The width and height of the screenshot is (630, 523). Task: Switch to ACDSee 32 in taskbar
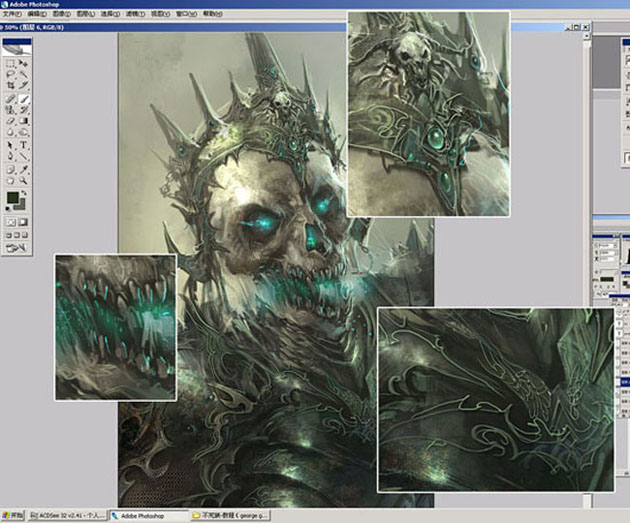pyautogui.click(x=66, y=516)
